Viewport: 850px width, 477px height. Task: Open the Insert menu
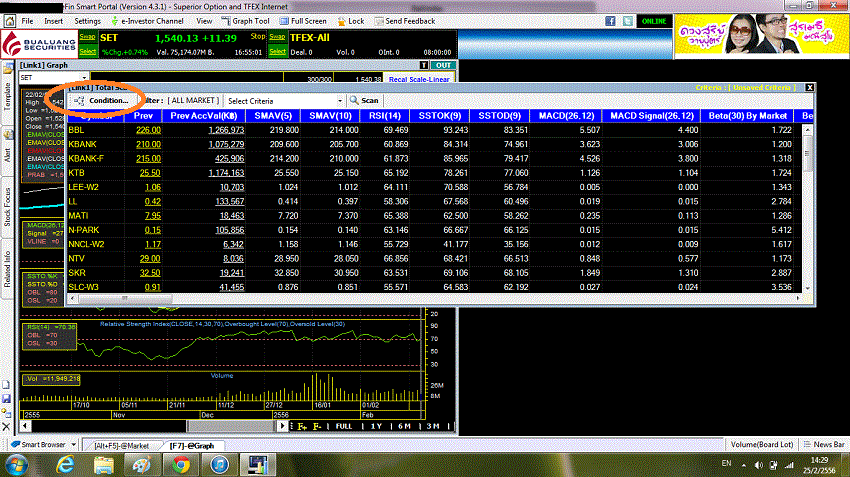pyautogui.click(x=54, y=21)
